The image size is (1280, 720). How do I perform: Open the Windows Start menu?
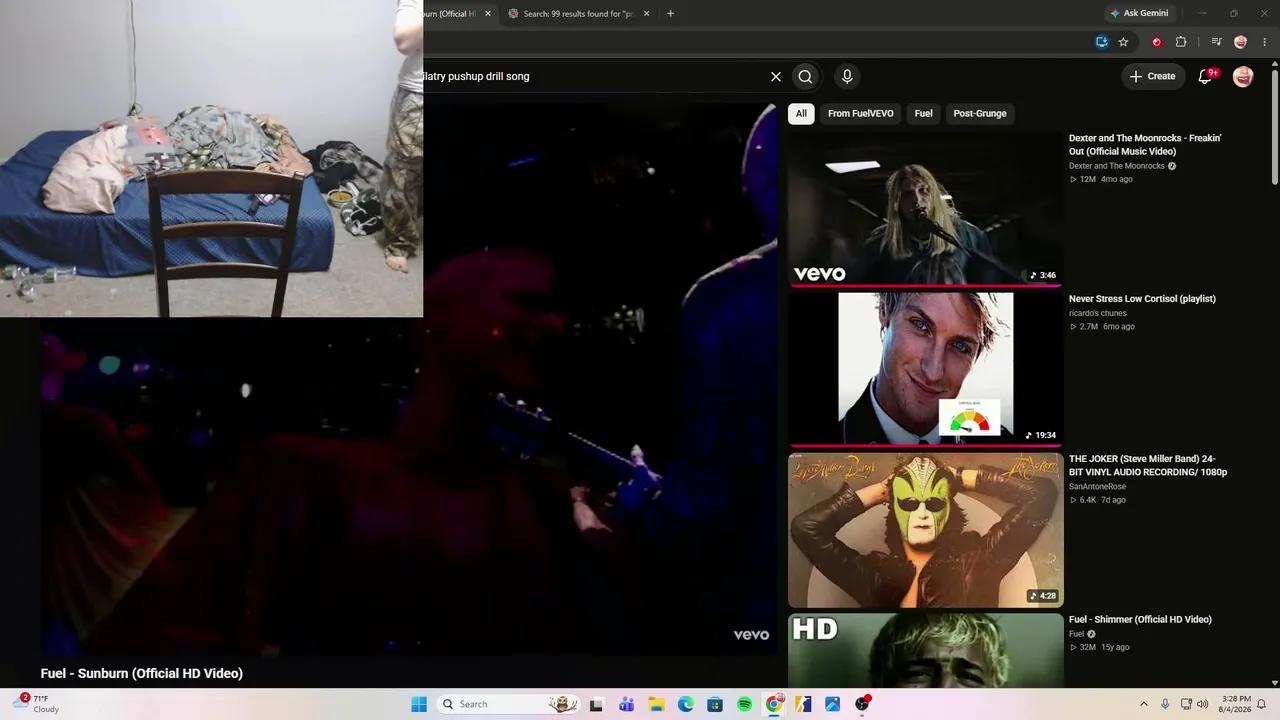click(419, 704)
